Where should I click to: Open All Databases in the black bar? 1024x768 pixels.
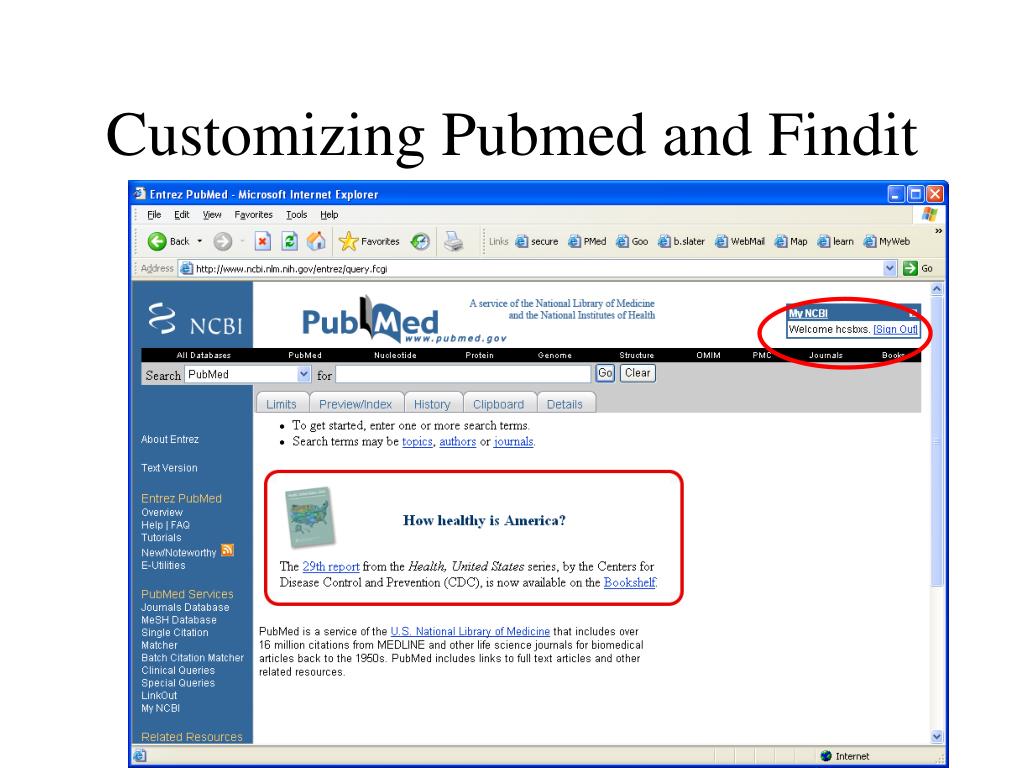(x=204, y=355)
